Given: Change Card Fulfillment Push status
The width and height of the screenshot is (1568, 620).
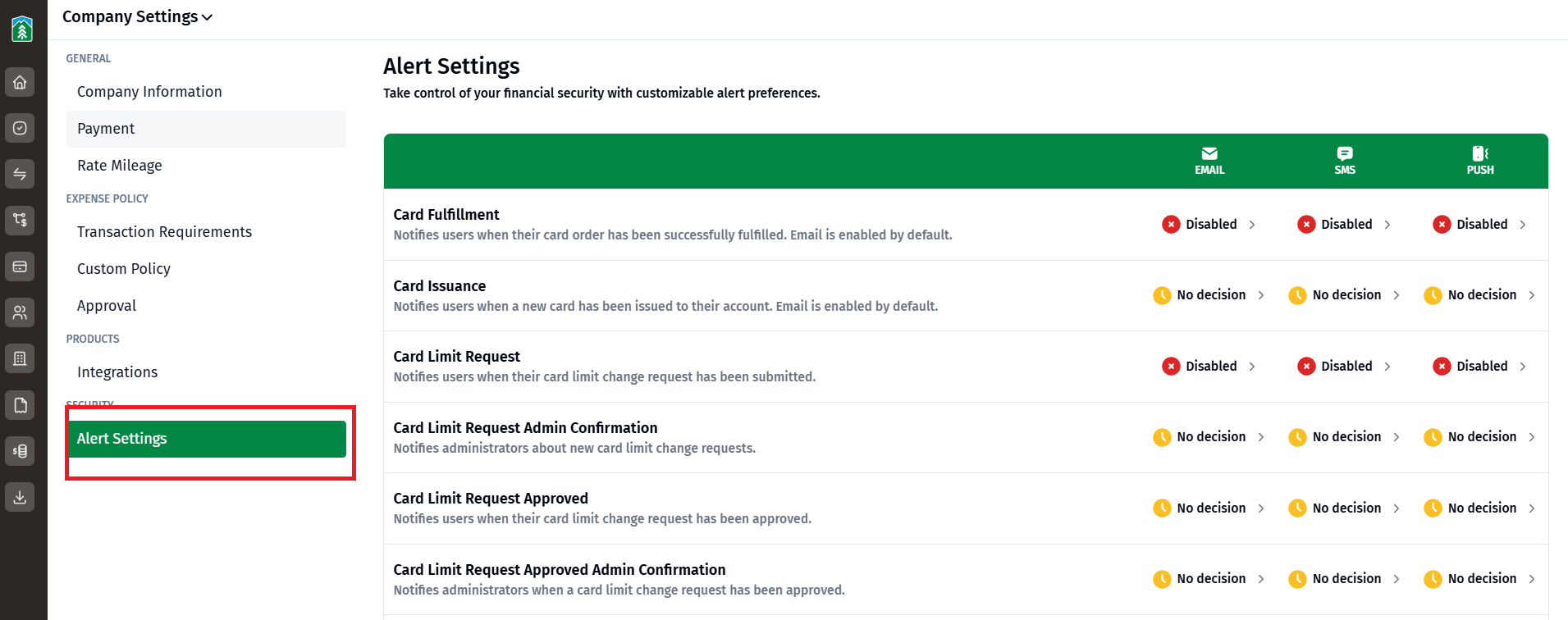Looking at the screenshot, I should point(1480,225).
